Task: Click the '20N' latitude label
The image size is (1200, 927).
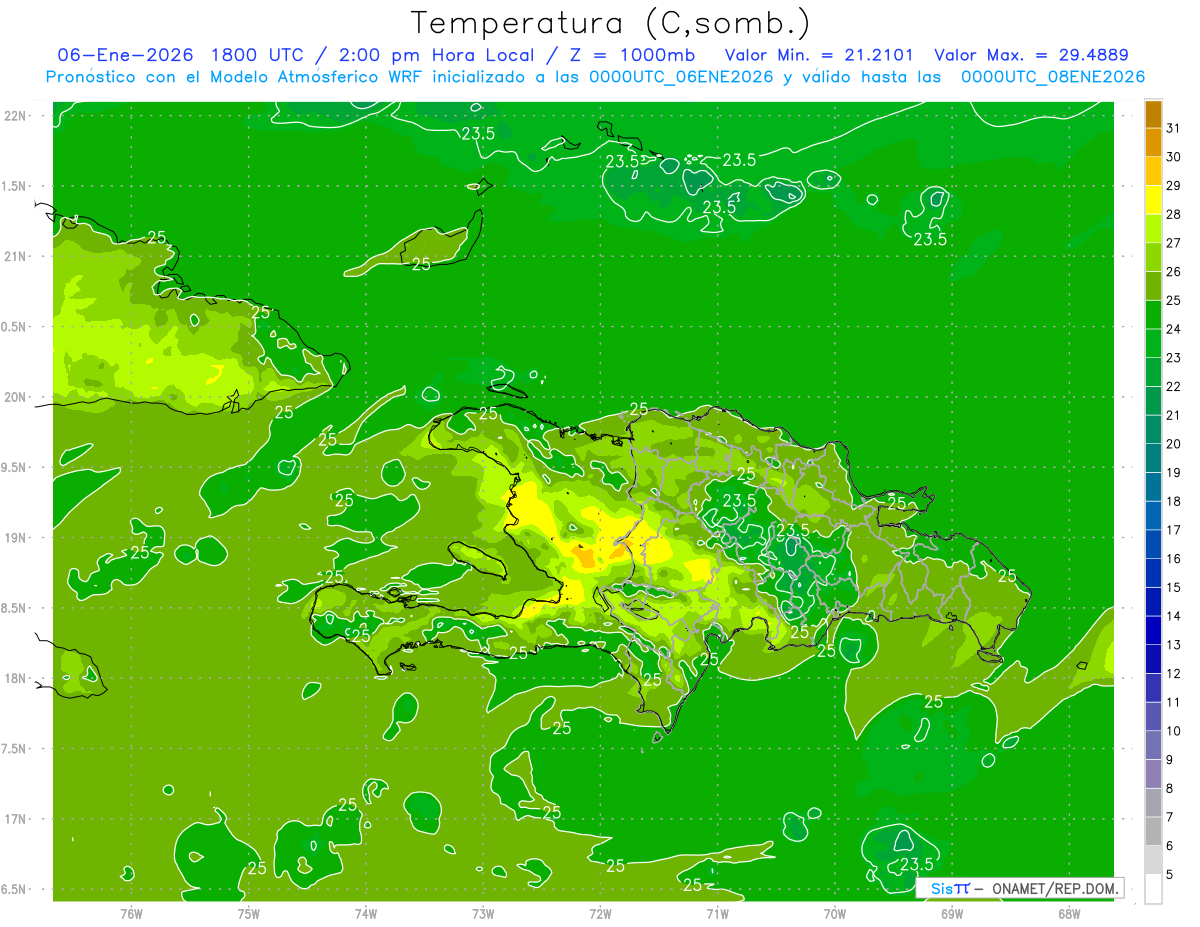Action: tap(16, 397)
